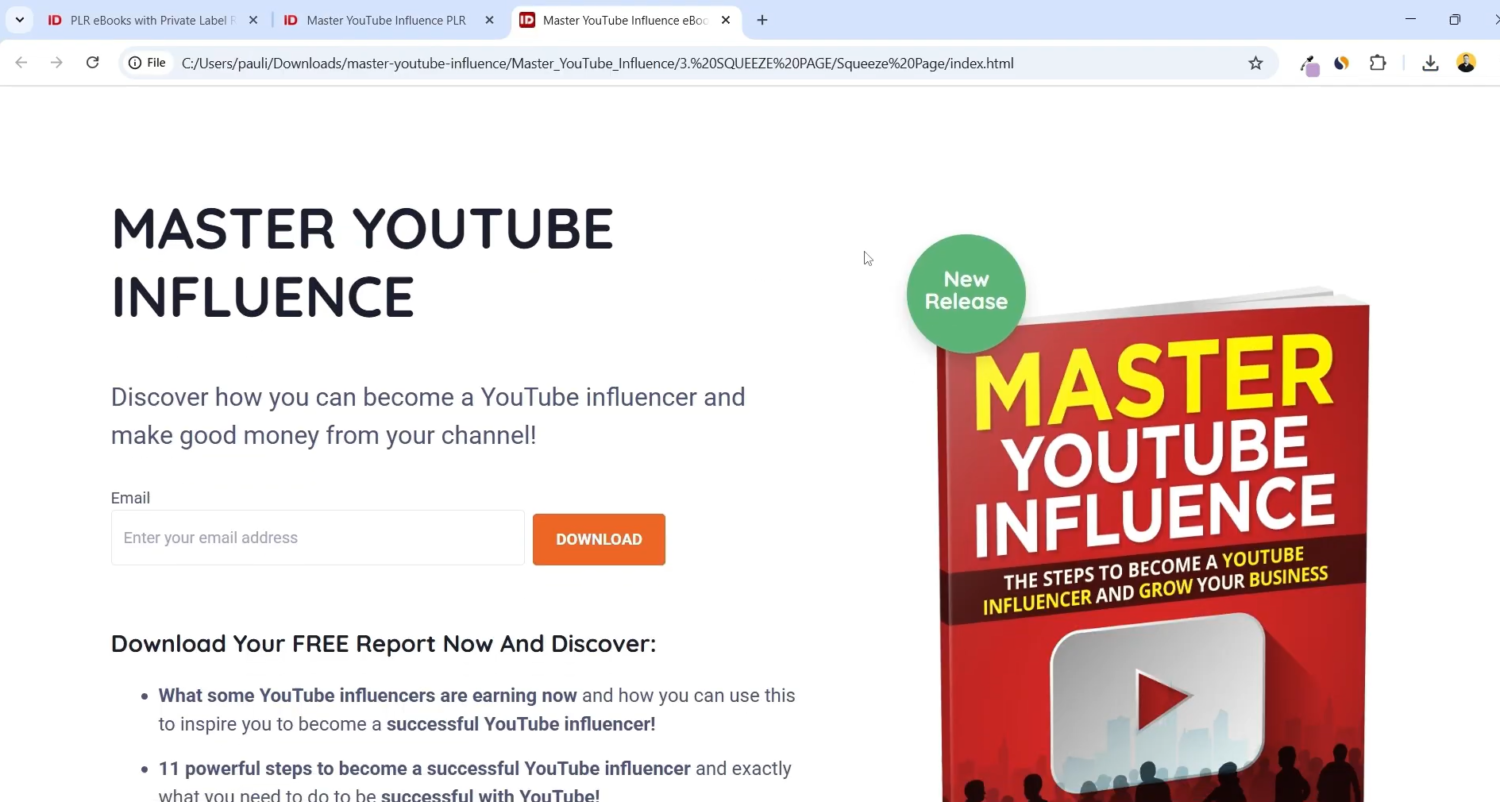This screenshot has height=802, width=1500.
Task: Click the reload page icon
Action: (92, 63)
